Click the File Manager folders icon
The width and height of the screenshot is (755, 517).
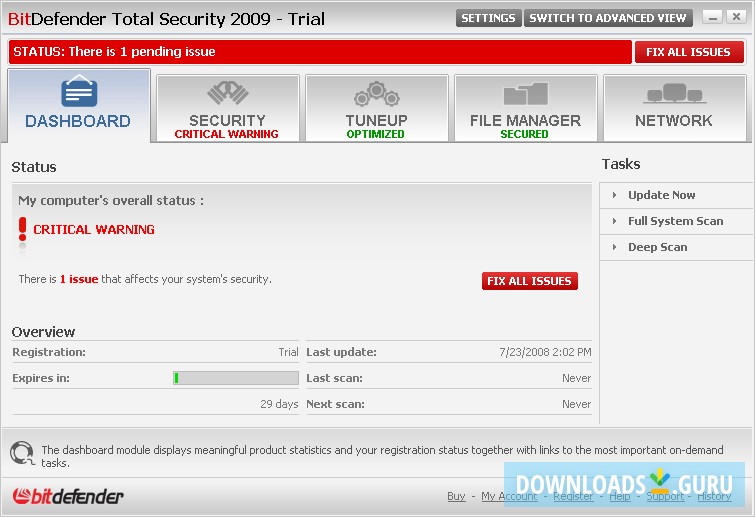tap(525, 94)
